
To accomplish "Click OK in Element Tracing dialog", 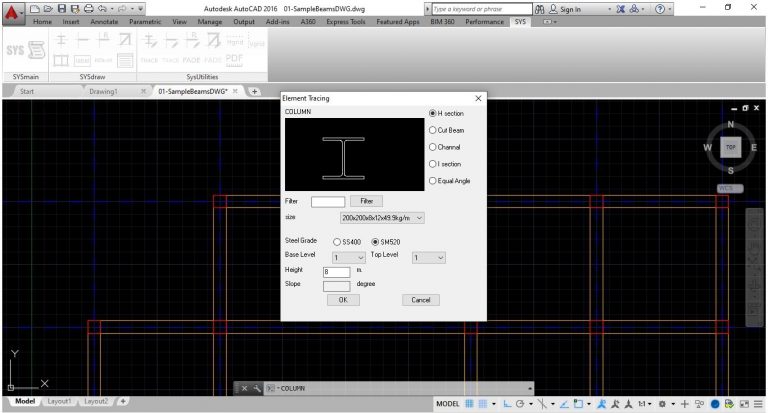I will tap(343, 300).
